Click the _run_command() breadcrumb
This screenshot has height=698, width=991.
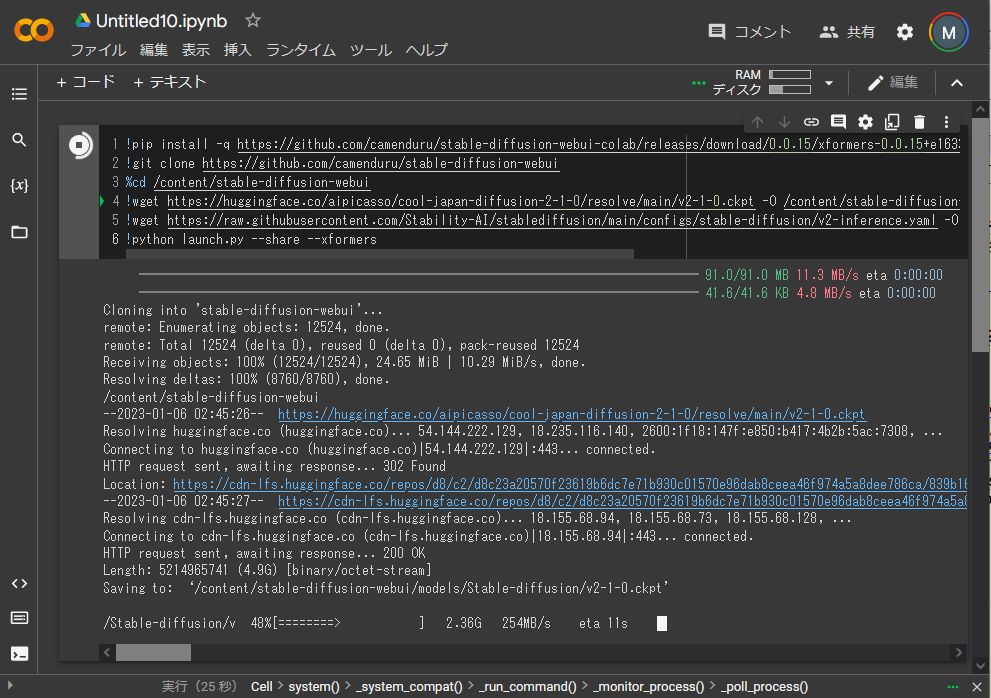(527, 687)
